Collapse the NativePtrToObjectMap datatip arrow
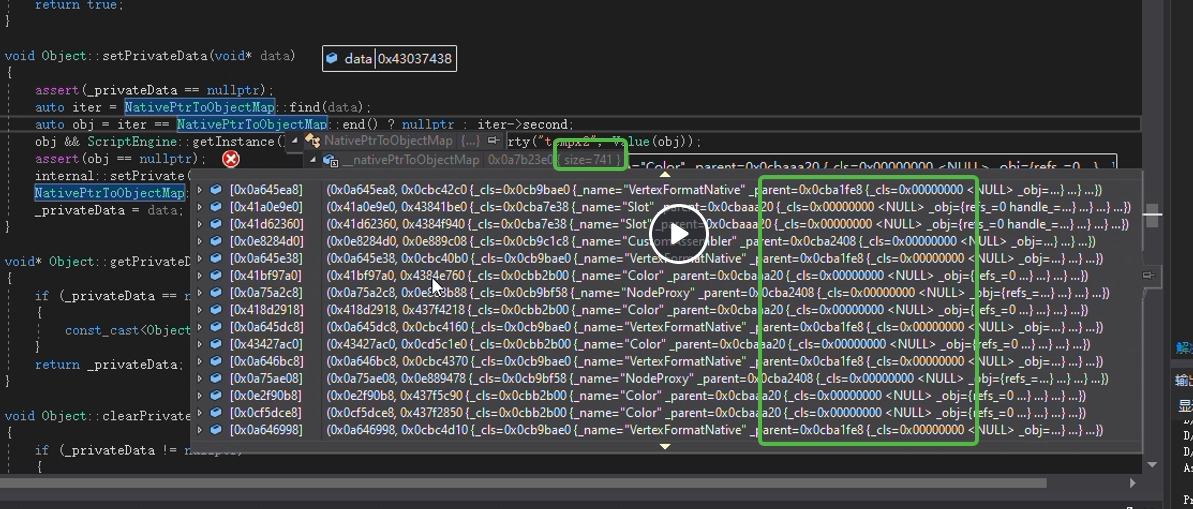Image resolution: width=1193 pixels, height=509 pixels. tap(296, 141)
